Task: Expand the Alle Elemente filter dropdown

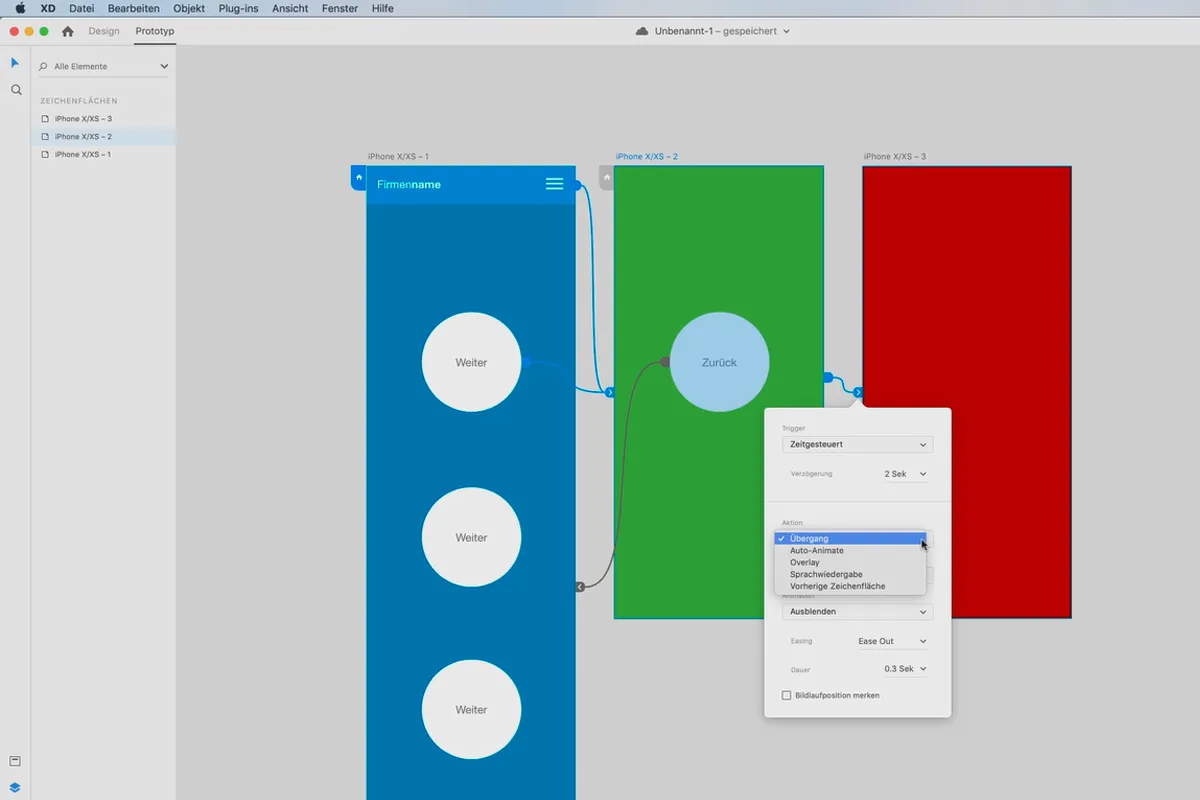Action: [x=164, y=66]
